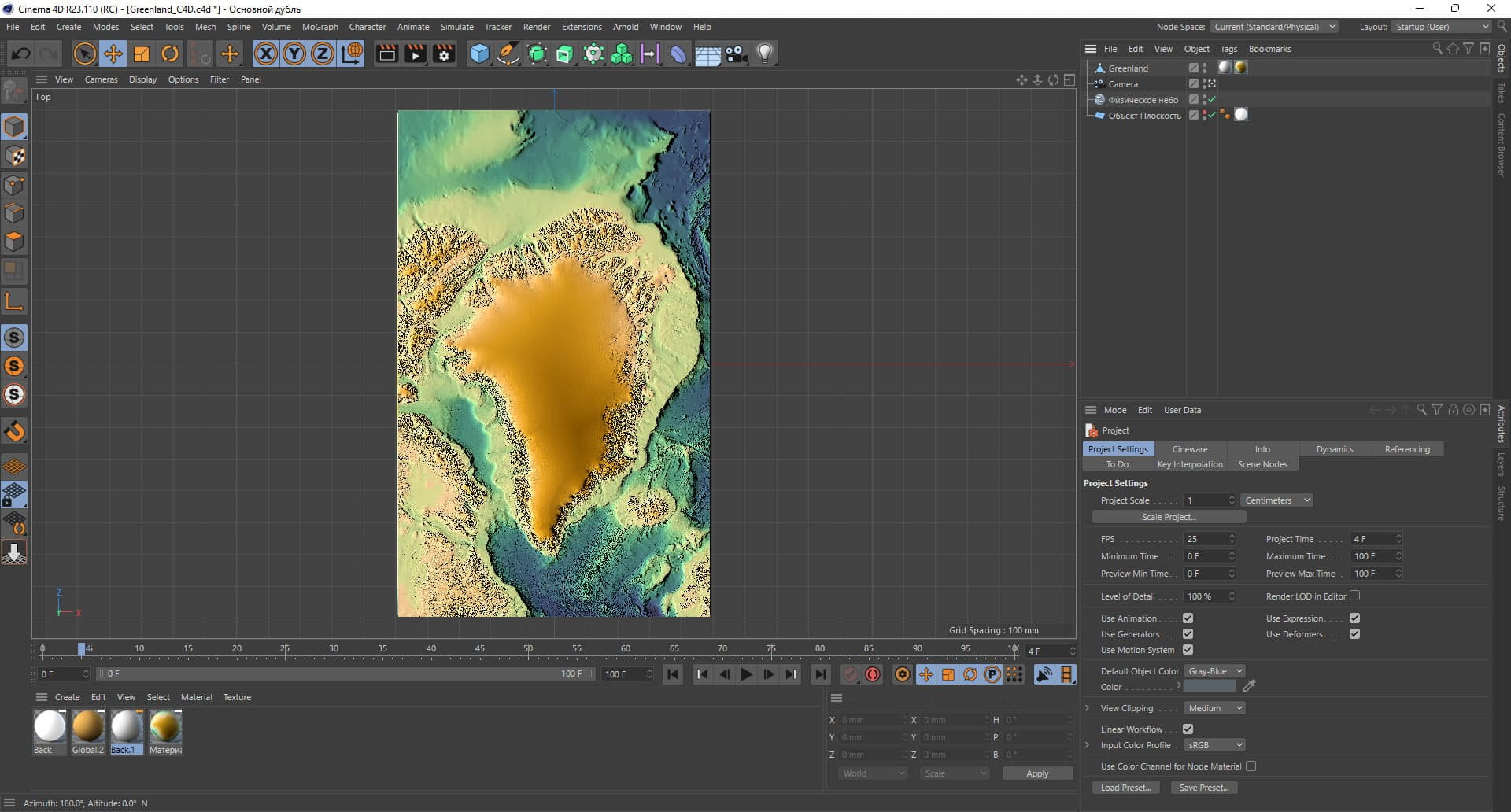
Task: Click Apply in Coordinates panel
Action: click(x=1037, y=773)
